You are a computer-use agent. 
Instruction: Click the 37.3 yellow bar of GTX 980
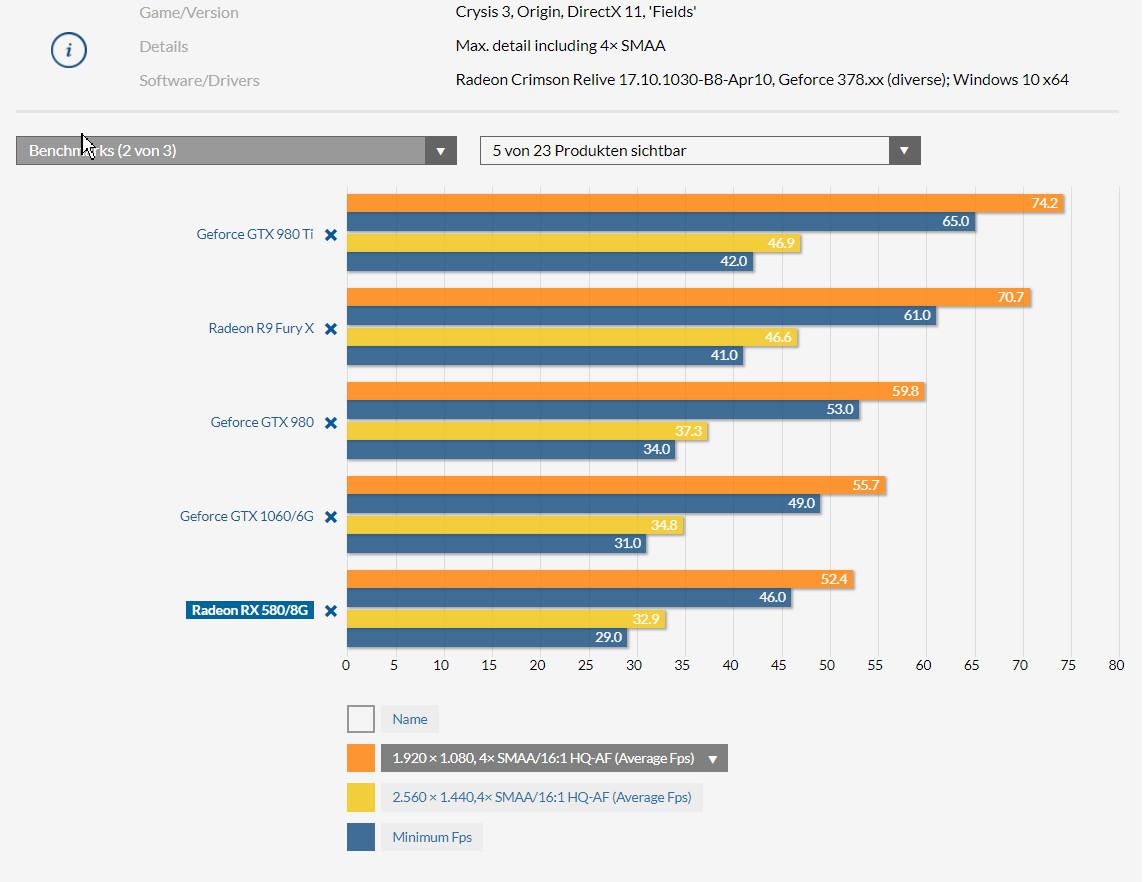pyautogui.click(x=527, y=431)
